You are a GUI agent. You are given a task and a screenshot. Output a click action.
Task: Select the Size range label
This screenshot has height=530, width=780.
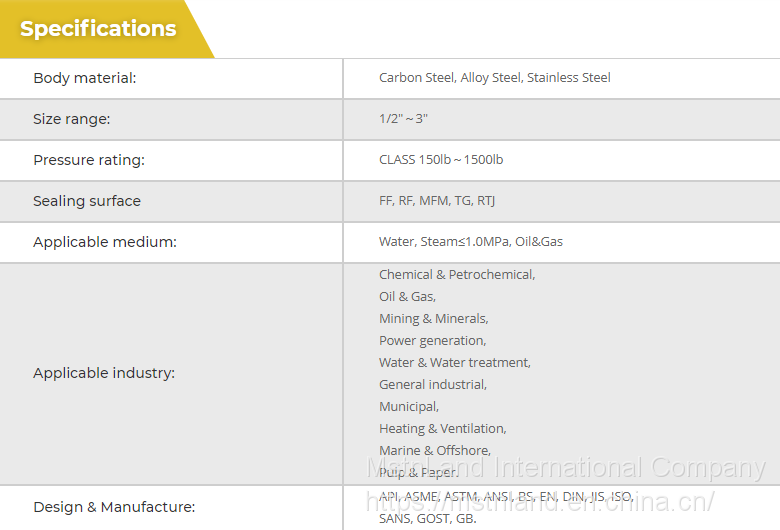72,119
